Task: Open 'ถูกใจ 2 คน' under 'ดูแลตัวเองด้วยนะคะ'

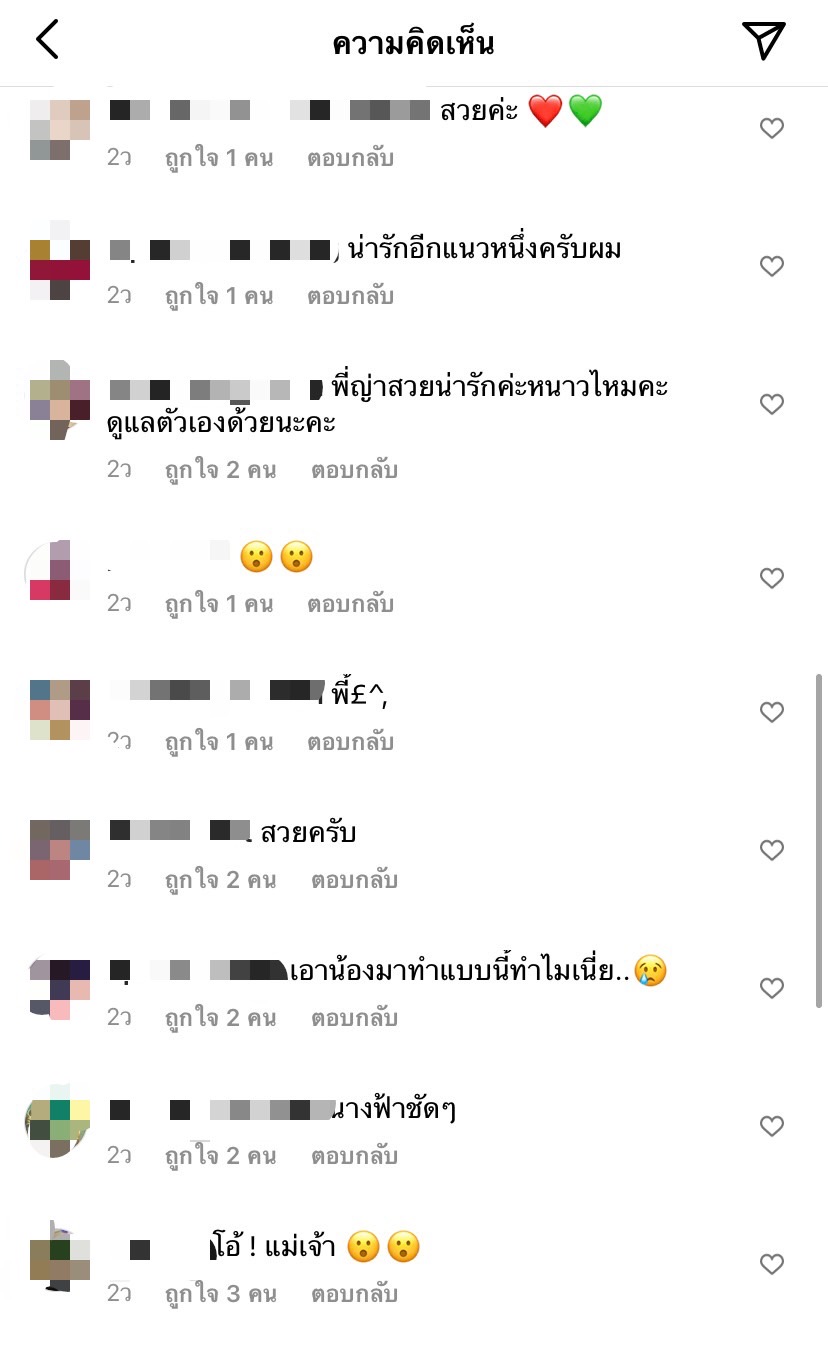Action: click(220, 470)
